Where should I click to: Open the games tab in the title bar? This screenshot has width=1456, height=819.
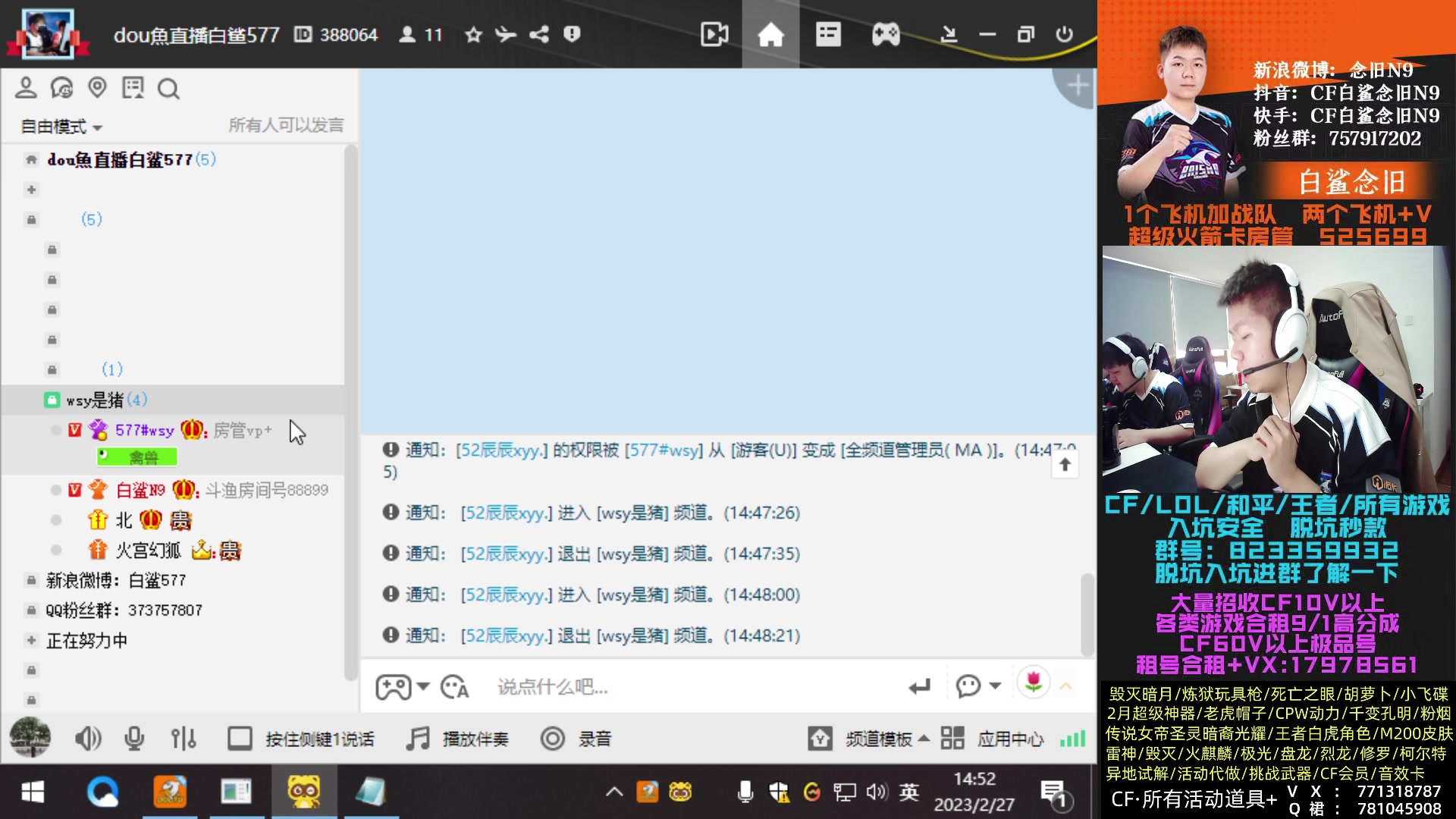(886, 34)
